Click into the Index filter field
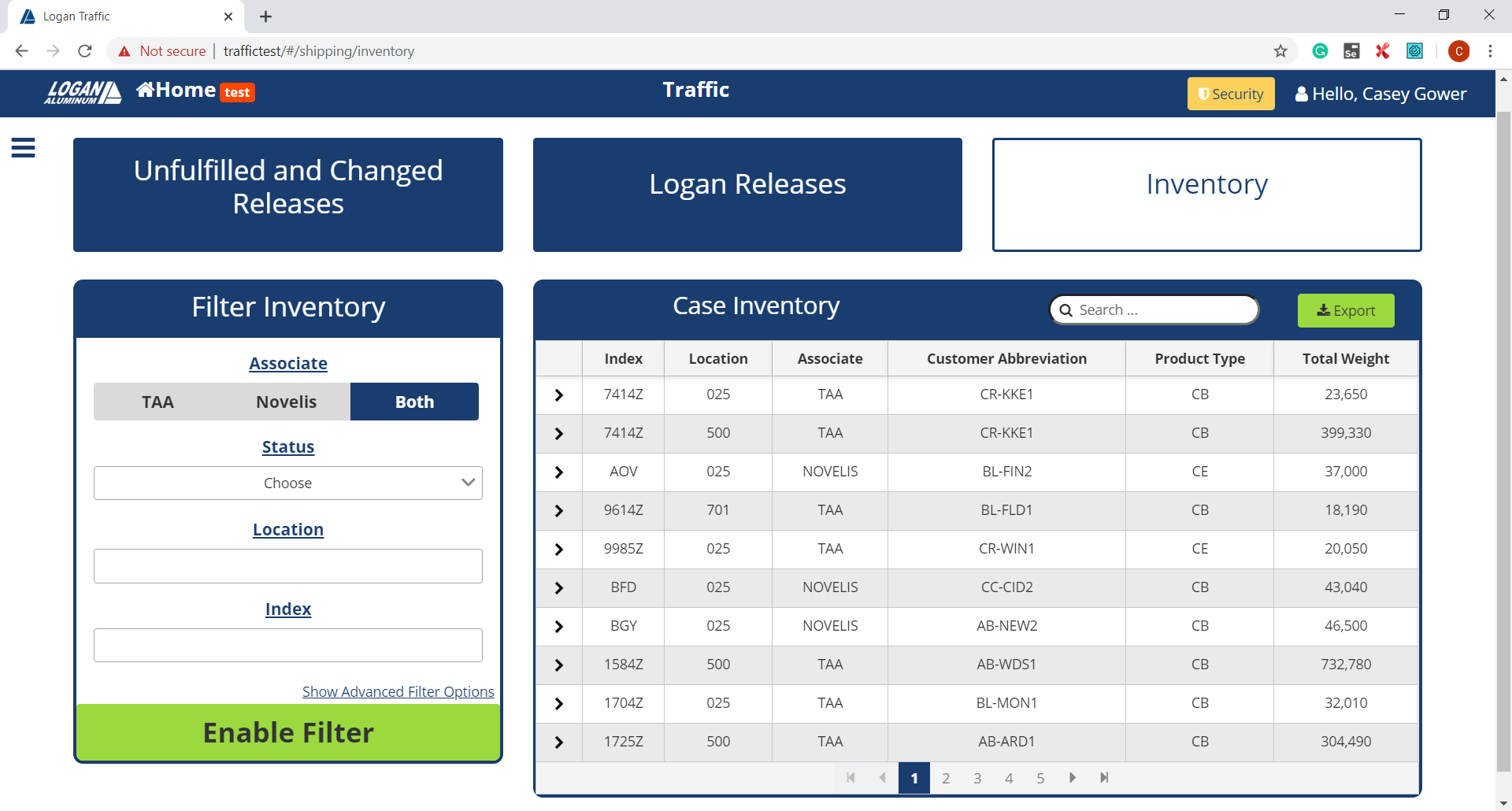 [288, 646]
